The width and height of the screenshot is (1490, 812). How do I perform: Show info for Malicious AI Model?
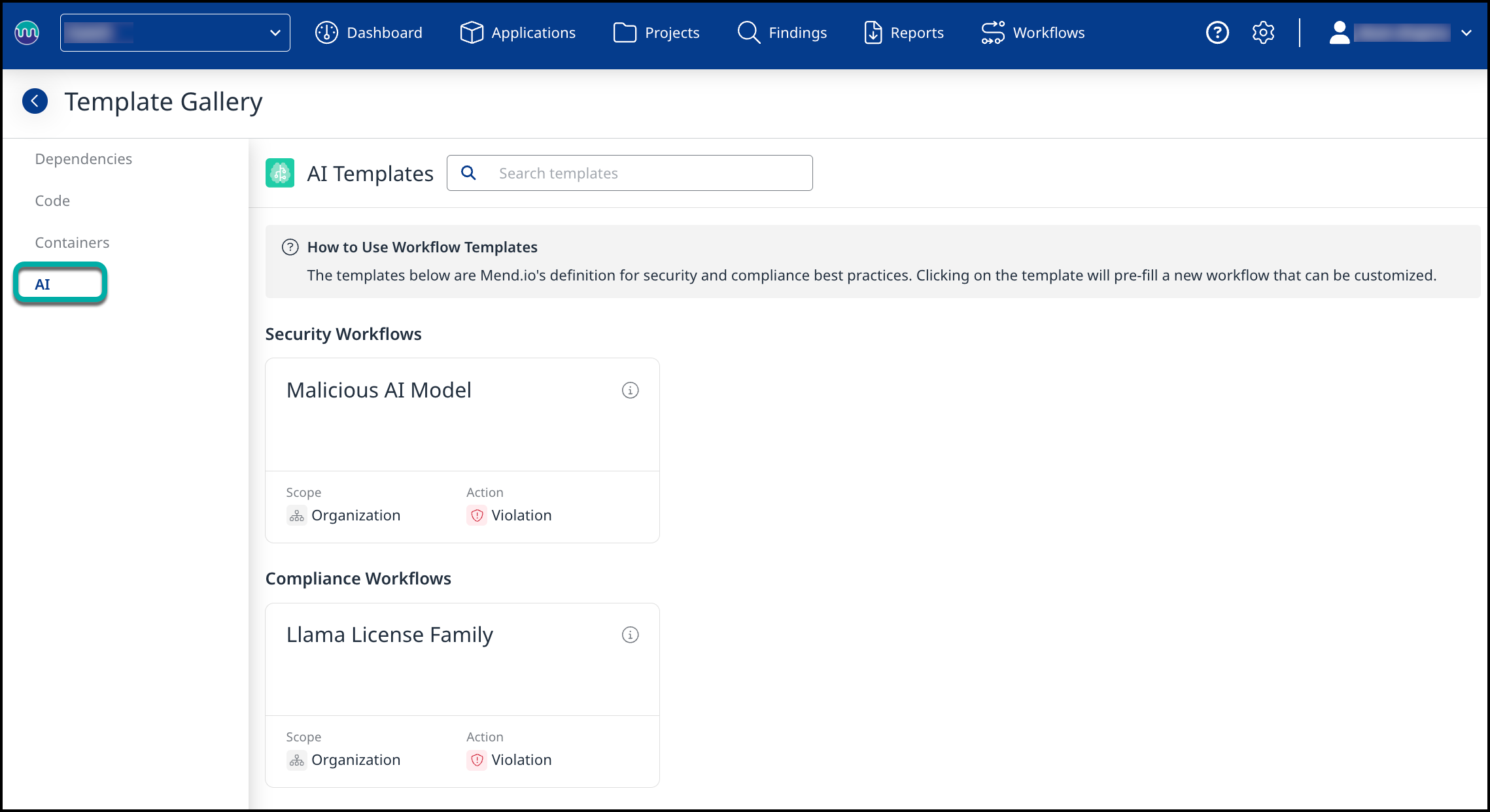(x=630, y=390)
